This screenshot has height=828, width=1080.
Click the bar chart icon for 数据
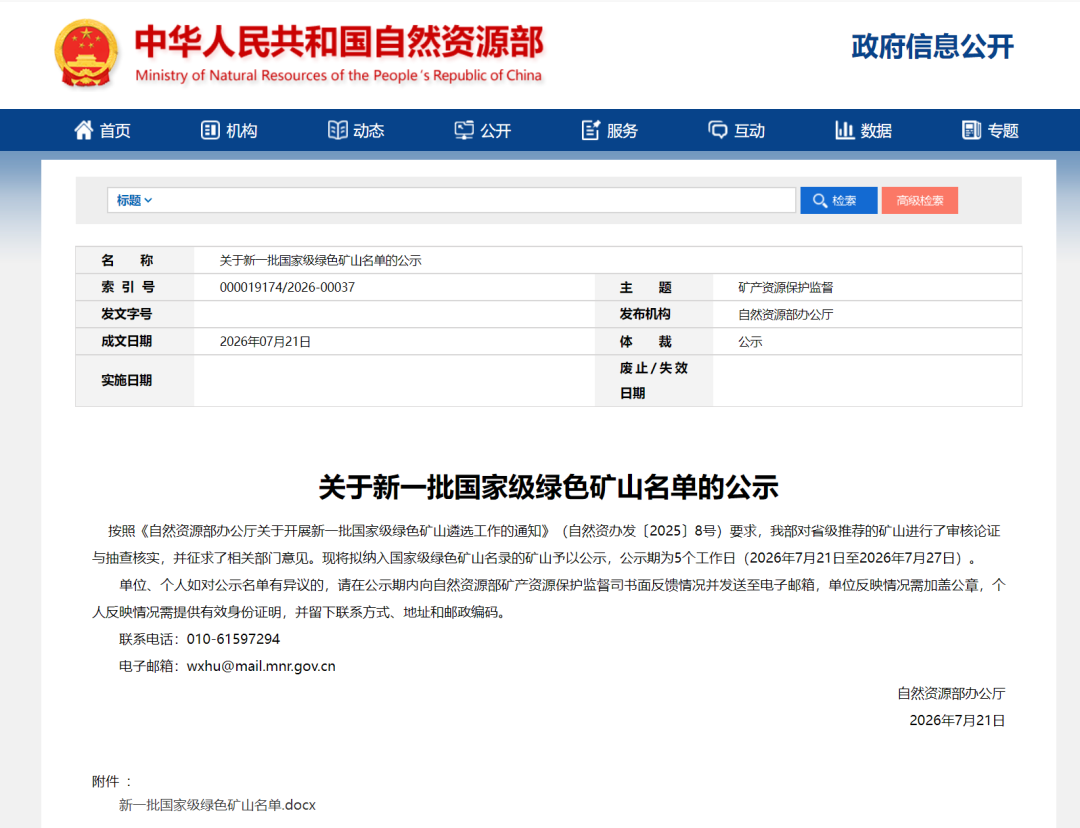click(844, 130)
